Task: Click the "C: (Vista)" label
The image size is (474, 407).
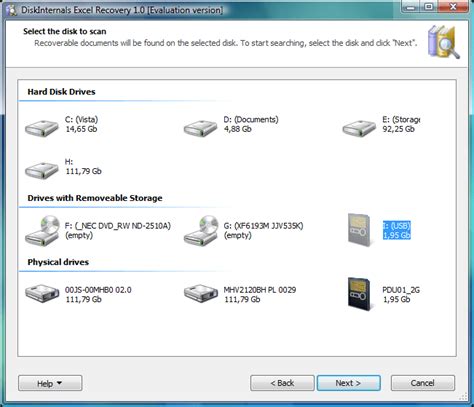Action: [82, 120]
